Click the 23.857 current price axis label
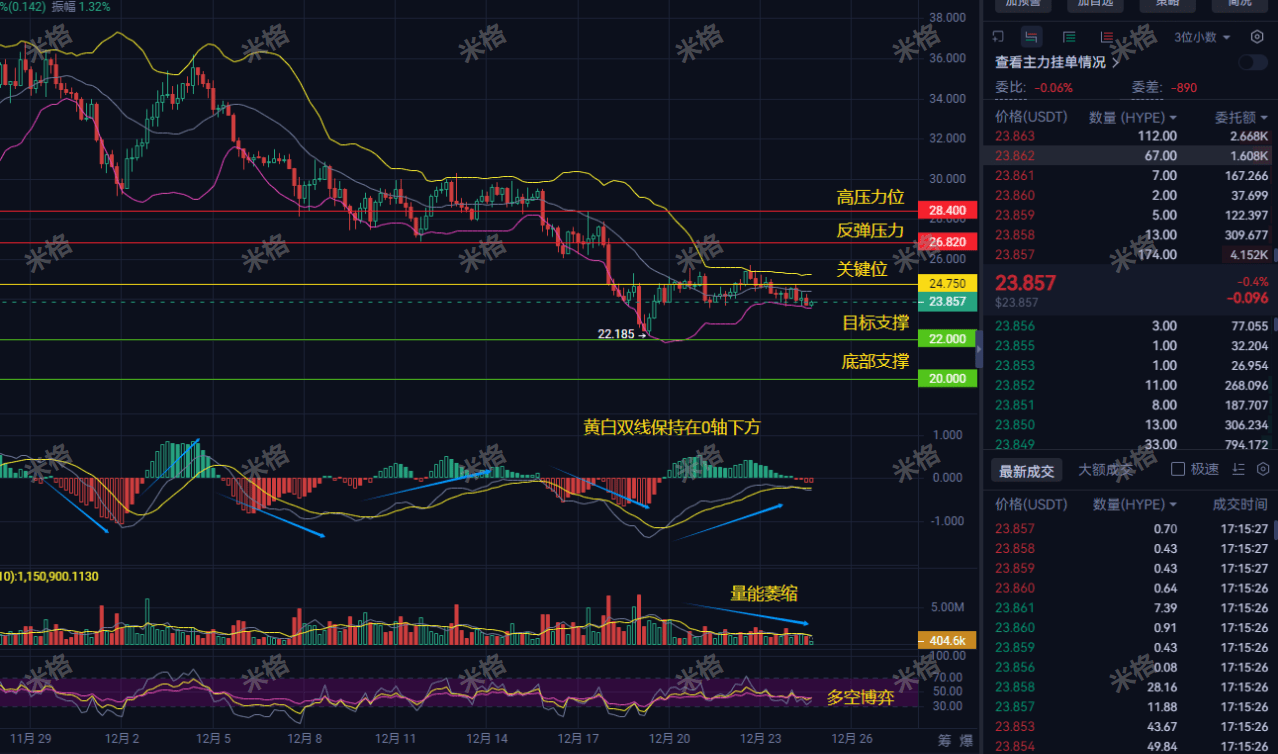The width and height of the screenshot is (1278, 754). (x=946, y=301)
